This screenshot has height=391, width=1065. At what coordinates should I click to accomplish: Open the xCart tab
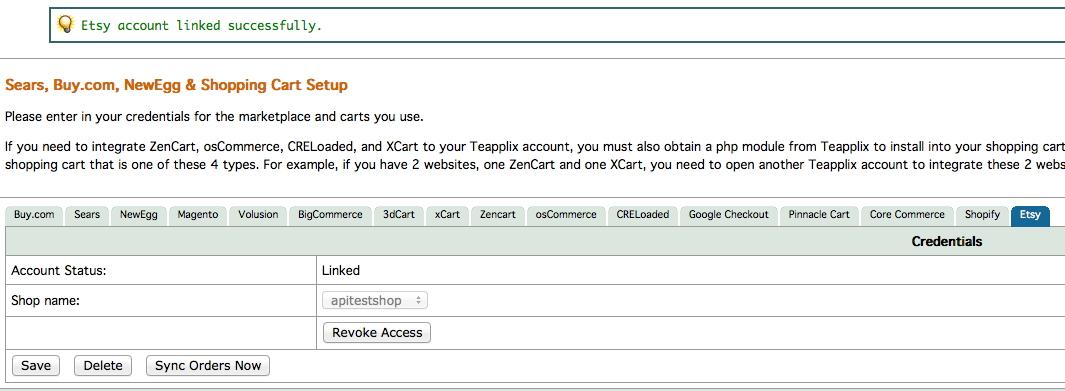point(447,215)
